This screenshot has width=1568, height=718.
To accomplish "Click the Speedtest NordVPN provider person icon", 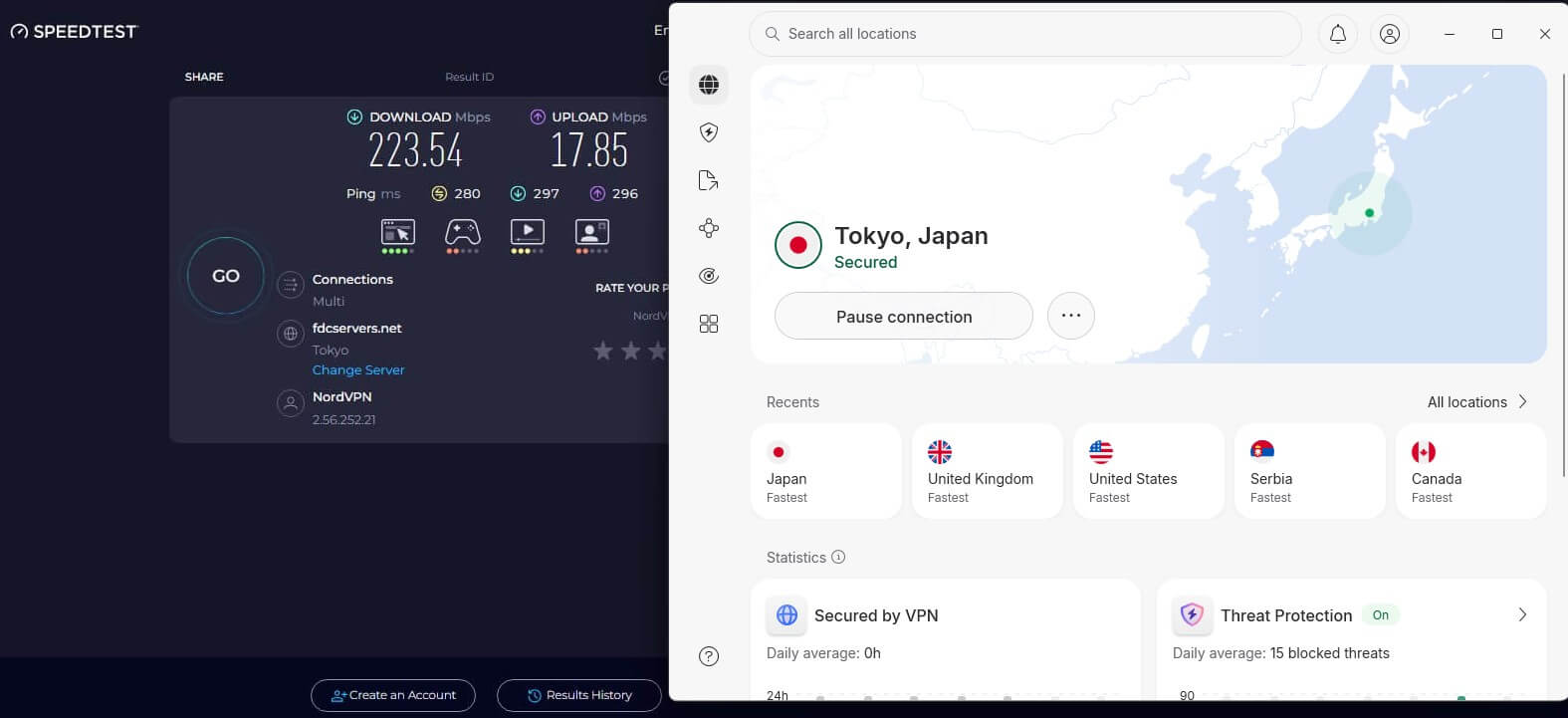I will [x=290, y=403].
